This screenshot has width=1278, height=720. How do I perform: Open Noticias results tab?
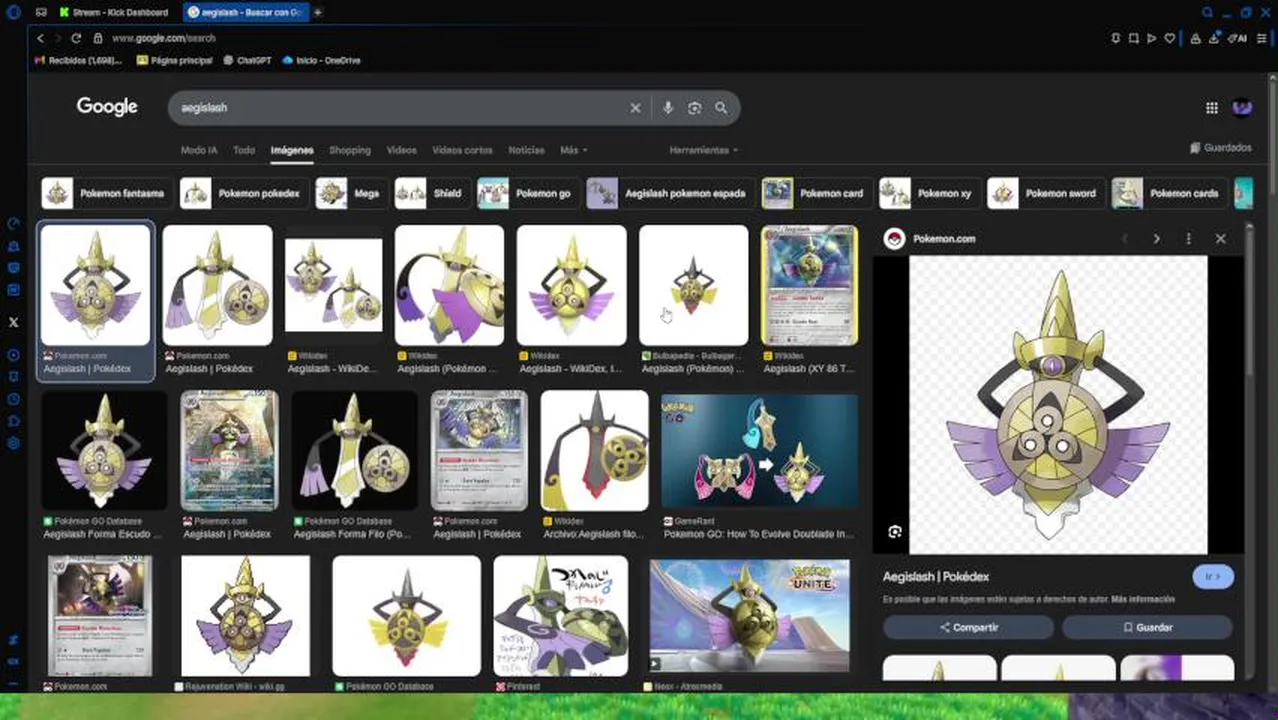pos(526,150)
